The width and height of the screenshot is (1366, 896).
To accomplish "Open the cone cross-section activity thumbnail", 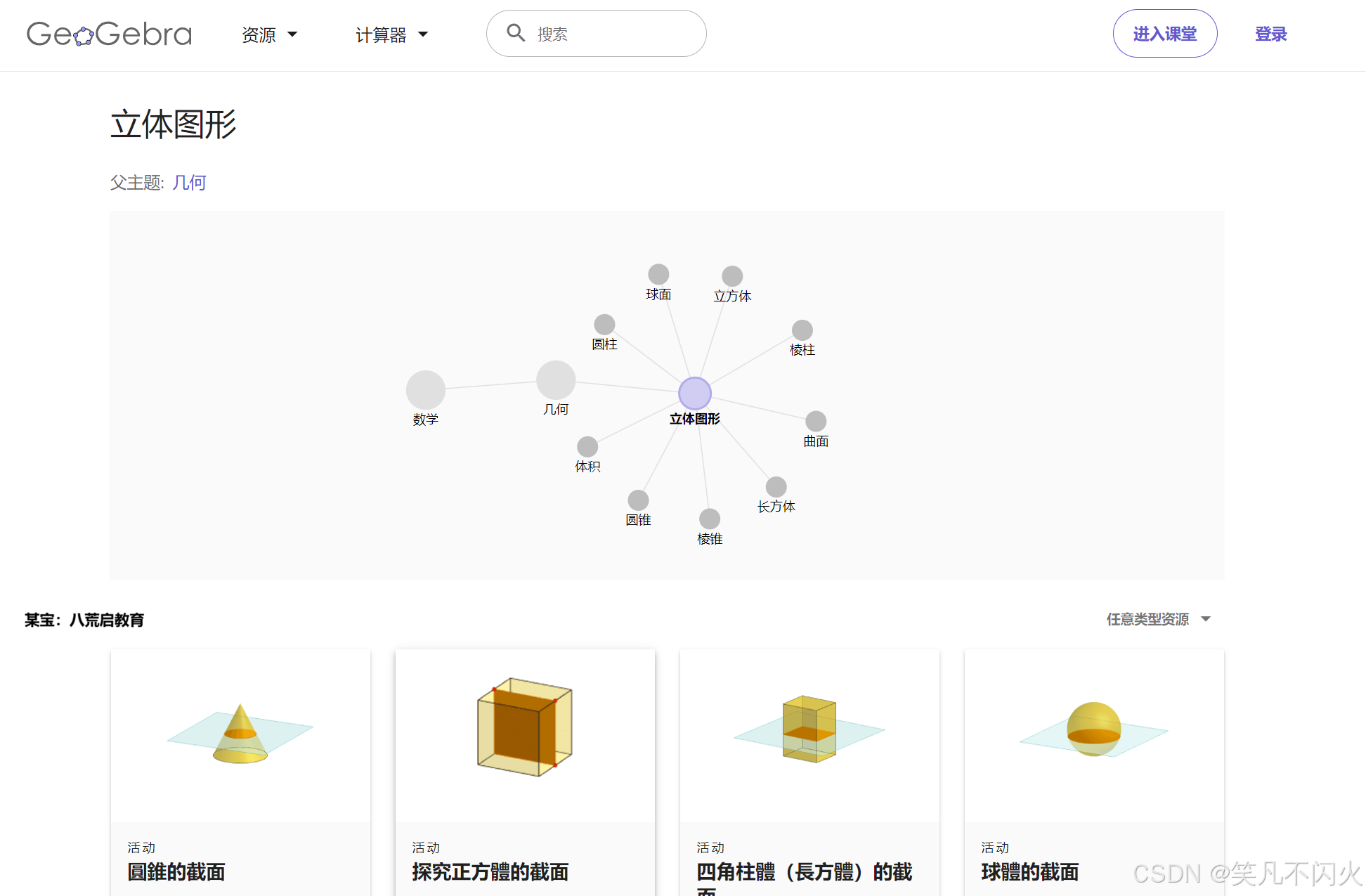I will [240, 734].
